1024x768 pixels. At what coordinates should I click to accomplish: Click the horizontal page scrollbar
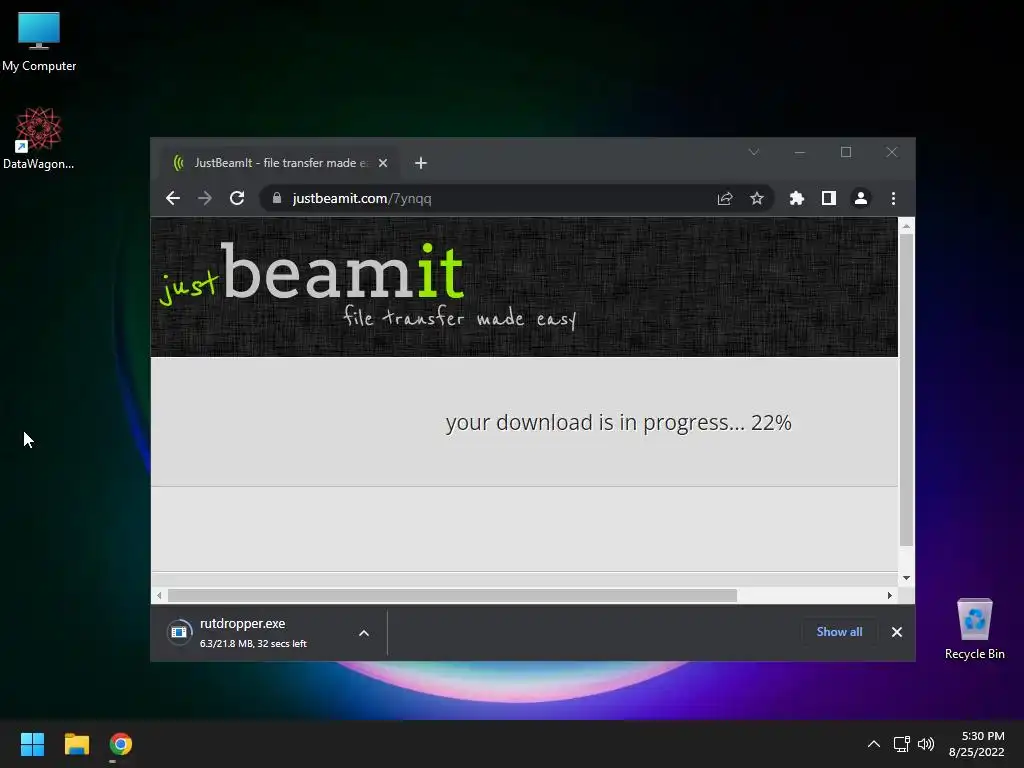452,596
